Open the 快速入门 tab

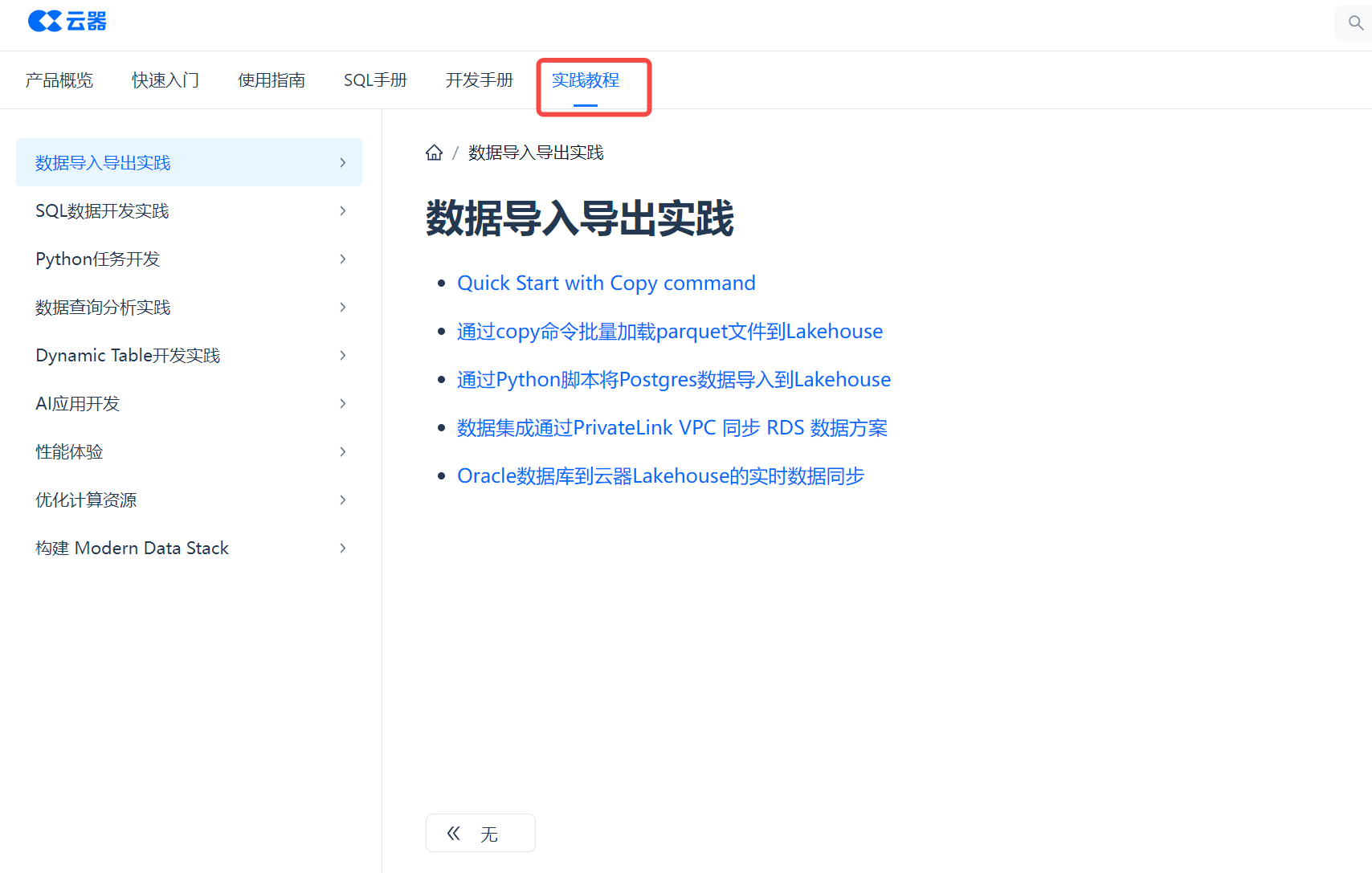coord(165,80)
